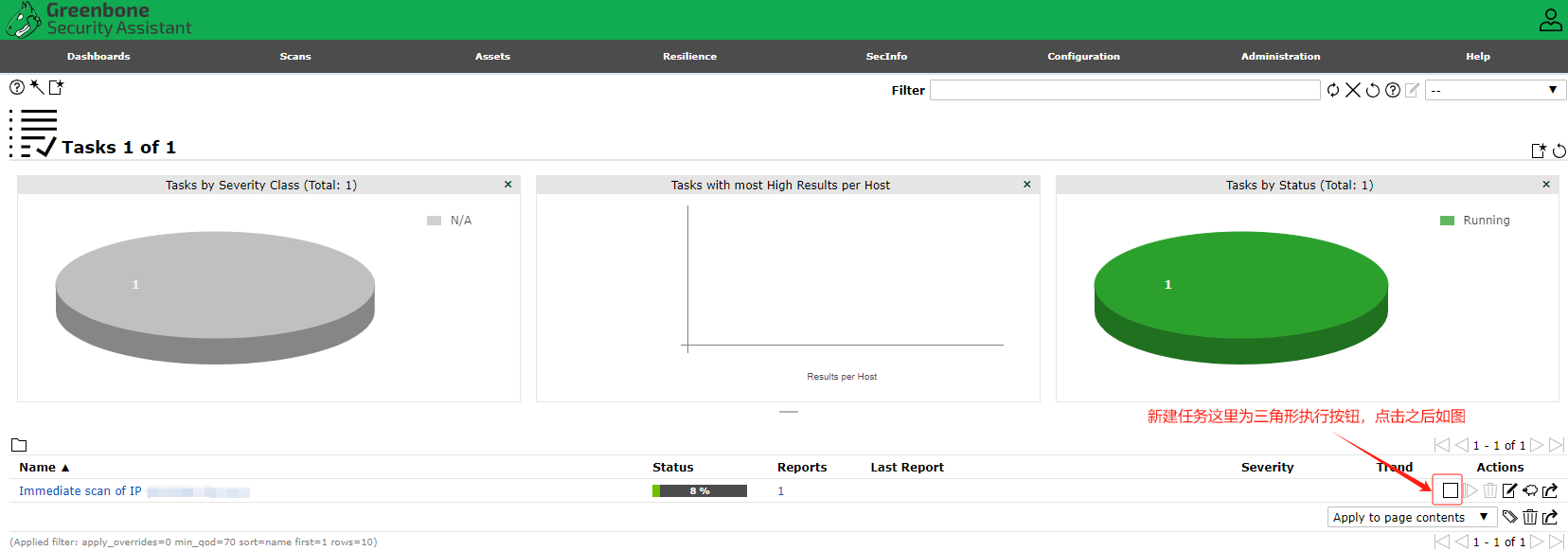Sort tasks by Reports column

click(802, 467)
